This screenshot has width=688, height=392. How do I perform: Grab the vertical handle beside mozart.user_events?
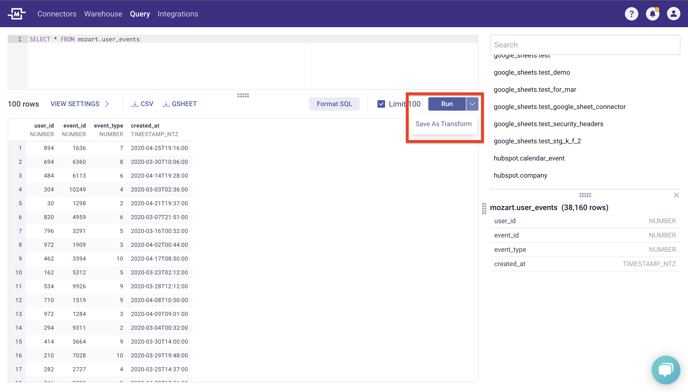484,209
